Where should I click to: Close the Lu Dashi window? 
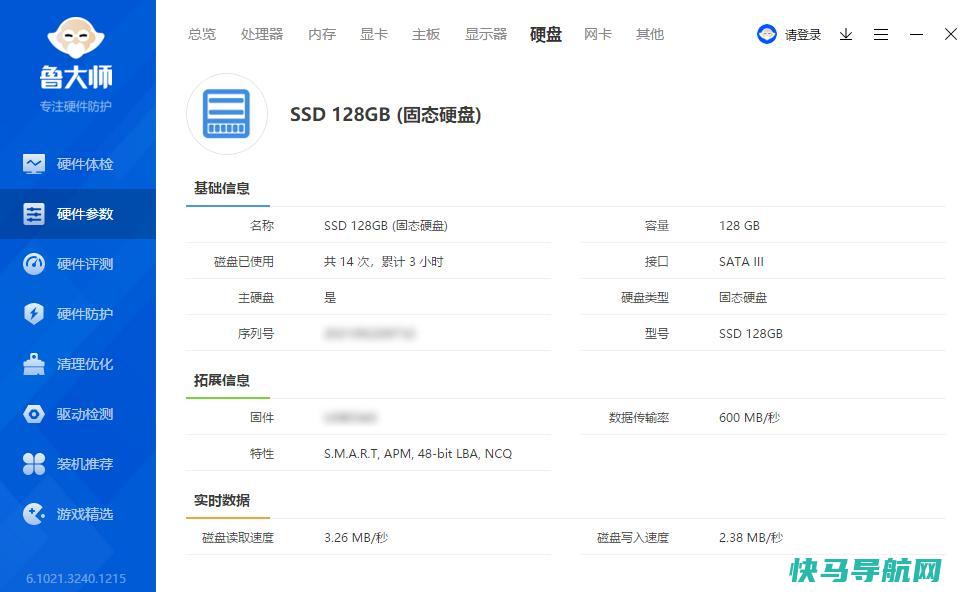(x=951, y=34)
